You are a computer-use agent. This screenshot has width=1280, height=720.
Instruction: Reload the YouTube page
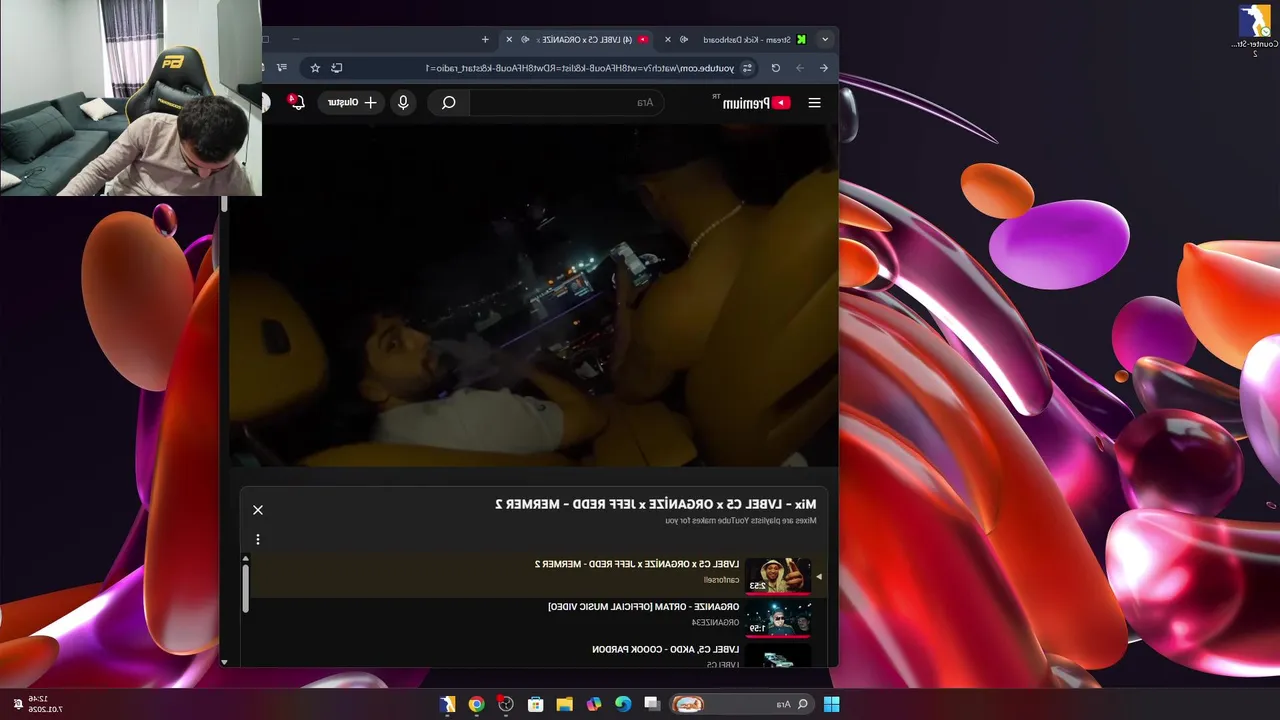pyautogui.click(x=775, y=68)
